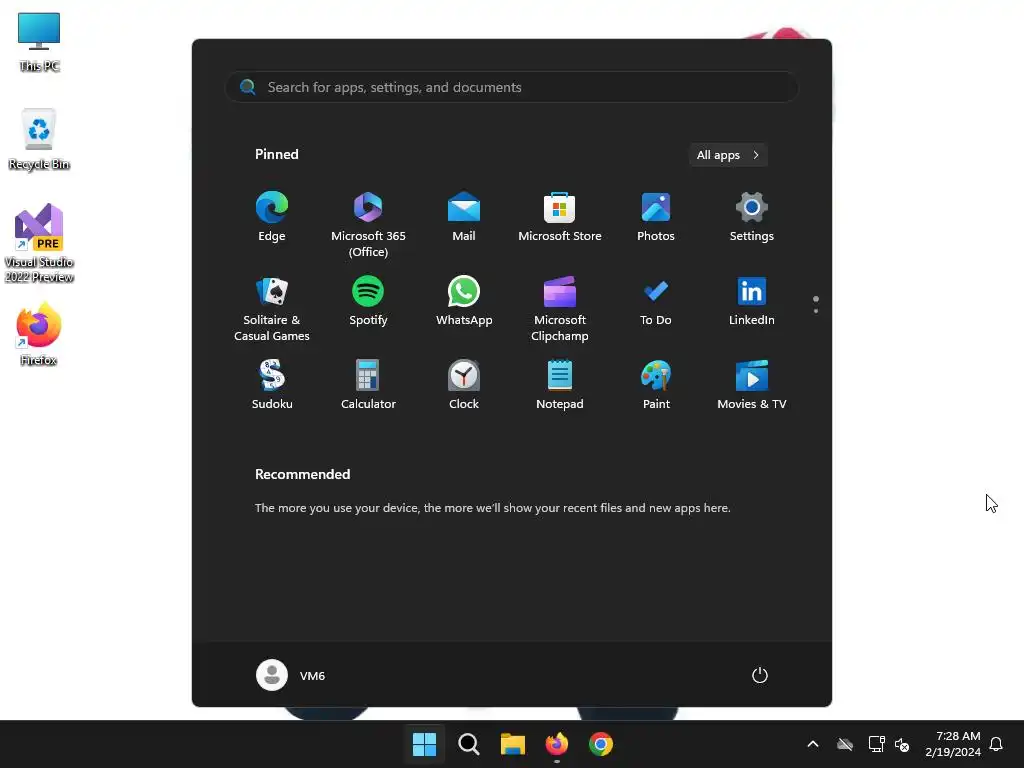Screen dimensions: 1024x768
Task: Open Movies & TV app
Action: [752, 385]
